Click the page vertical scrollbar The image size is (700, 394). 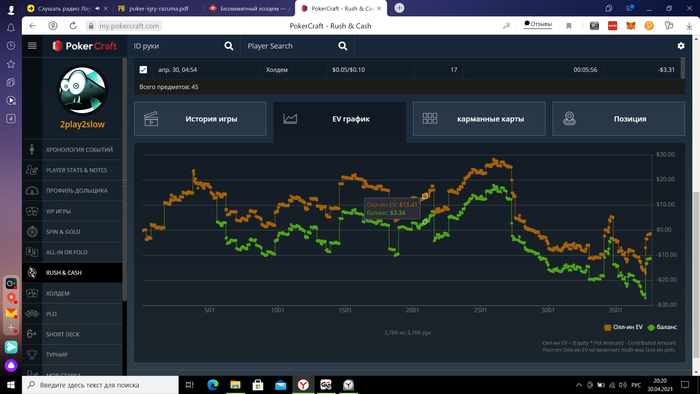tap(696, 274)
